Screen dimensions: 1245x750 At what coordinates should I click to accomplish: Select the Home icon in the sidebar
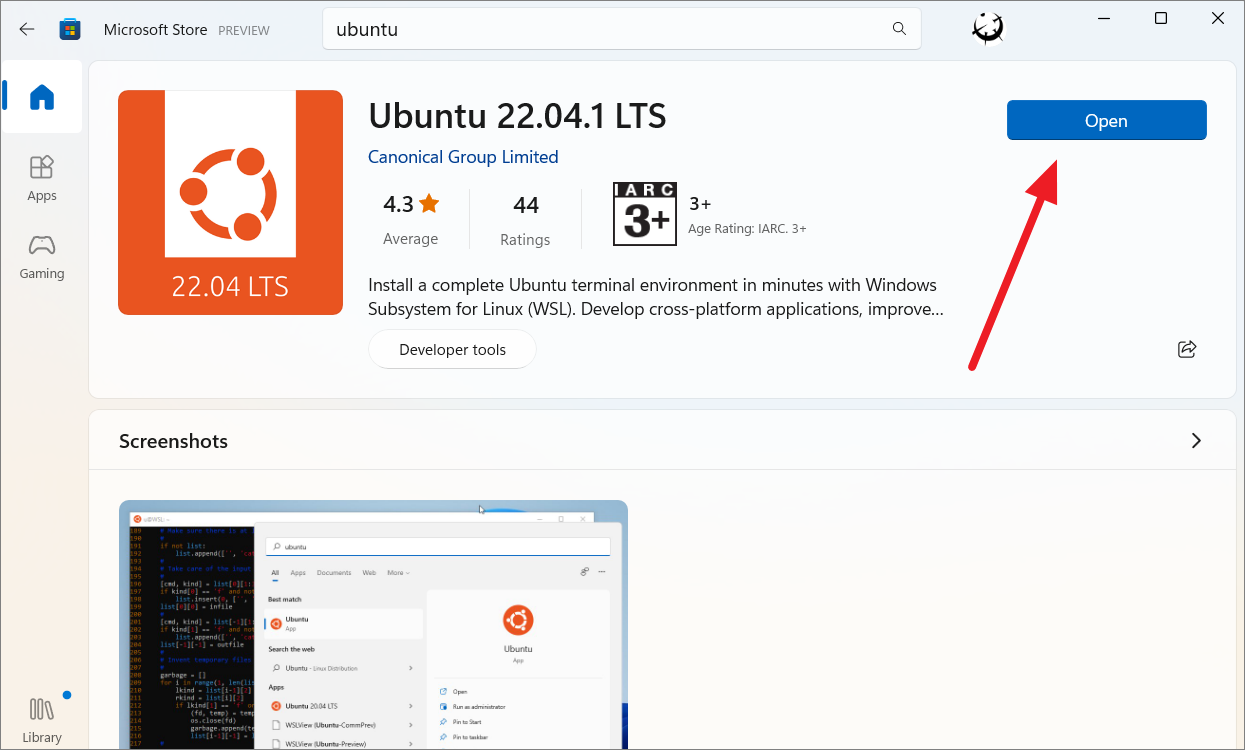tap(41, 96)
